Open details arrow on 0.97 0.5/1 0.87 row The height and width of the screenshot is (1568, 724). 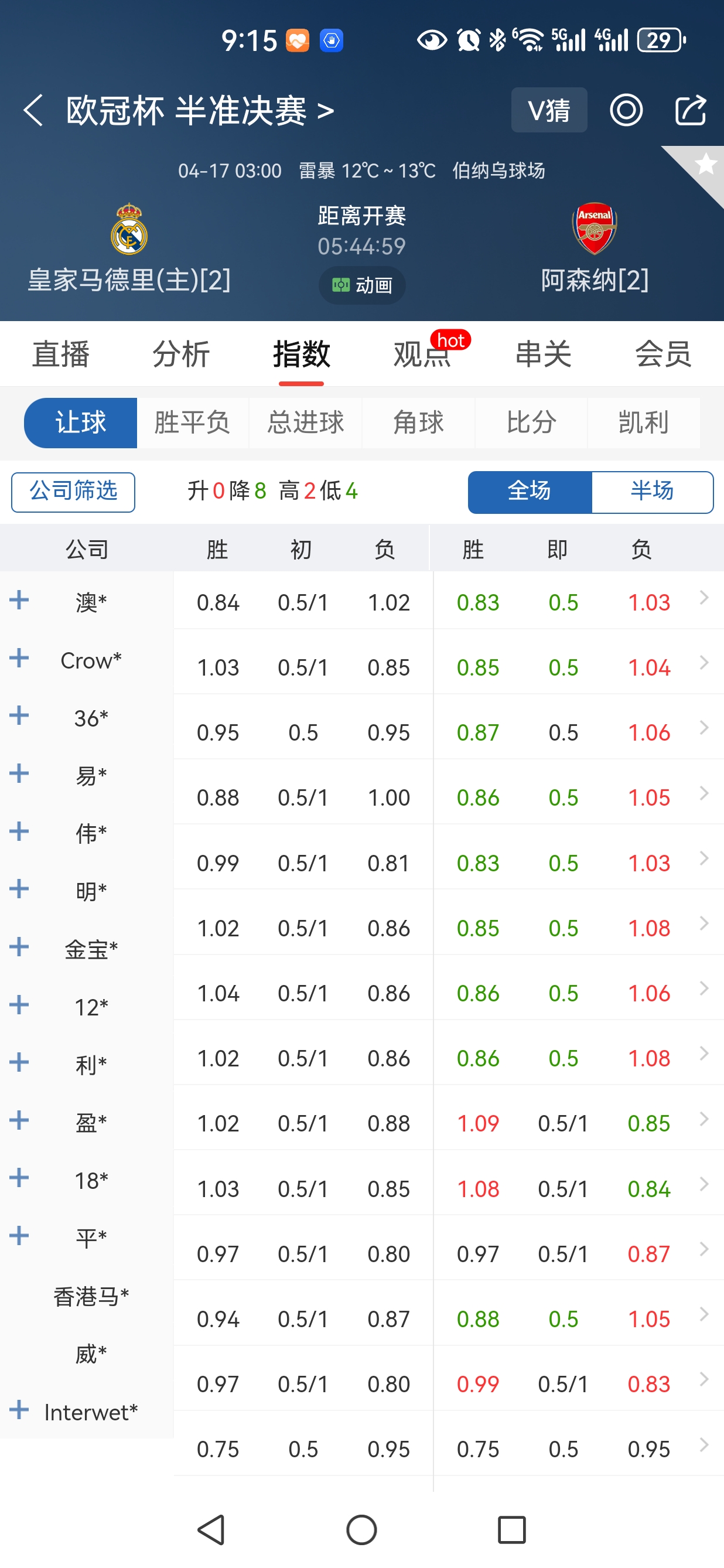pyautogui.click(x=705, y=1249)
